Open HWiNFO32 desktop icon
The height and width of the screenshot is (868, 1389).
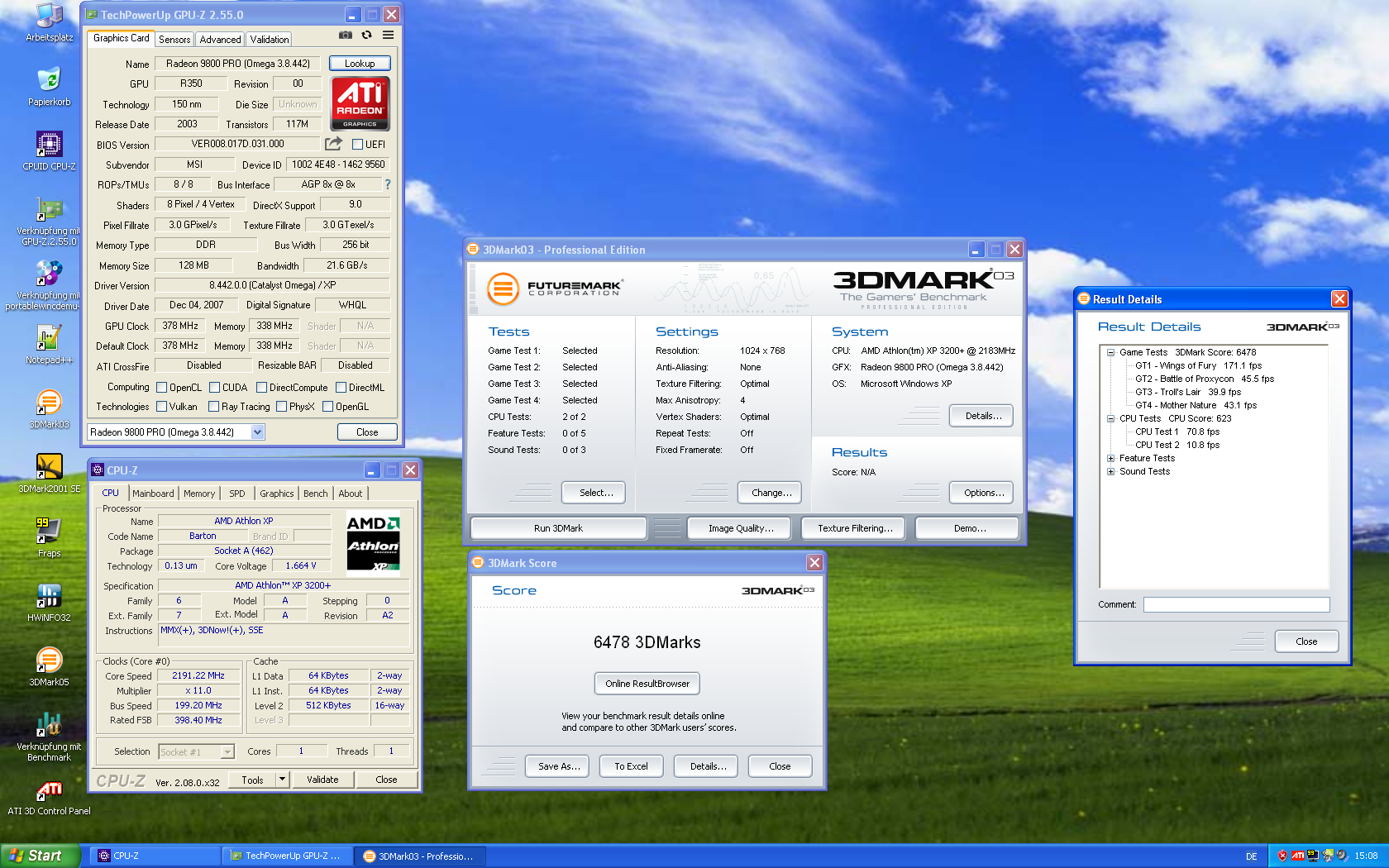50,603
